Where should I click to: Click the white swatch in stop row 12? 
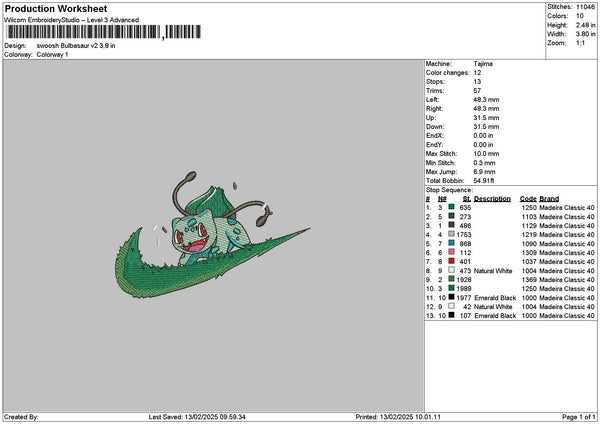tap(452, 306)
